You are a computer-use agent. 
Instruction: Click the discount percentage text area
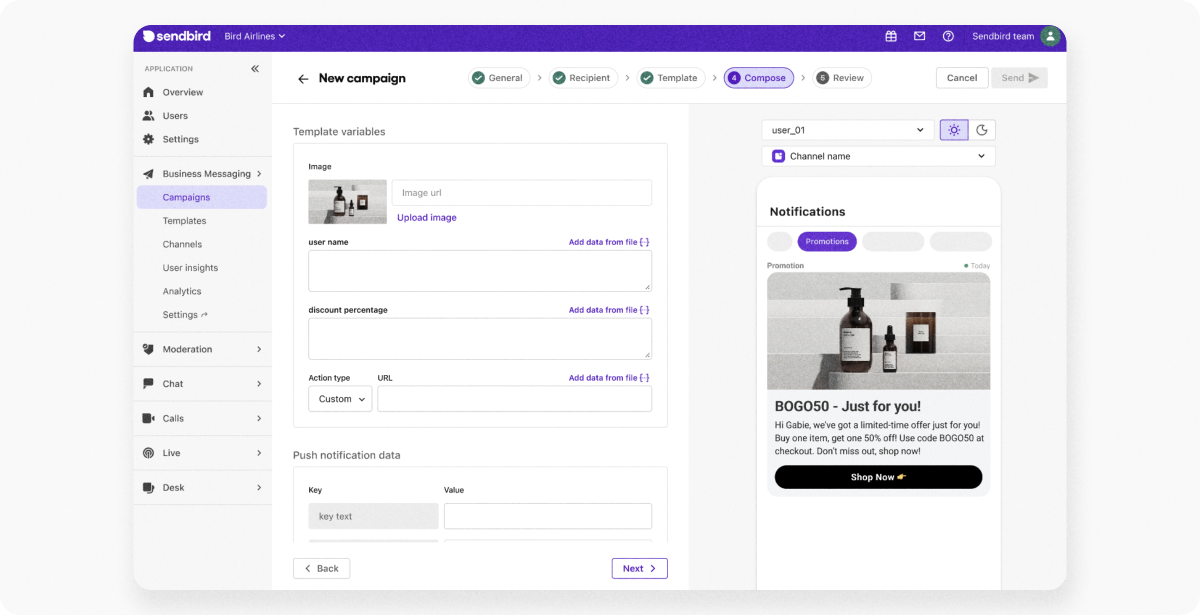(x=480, y=339)
